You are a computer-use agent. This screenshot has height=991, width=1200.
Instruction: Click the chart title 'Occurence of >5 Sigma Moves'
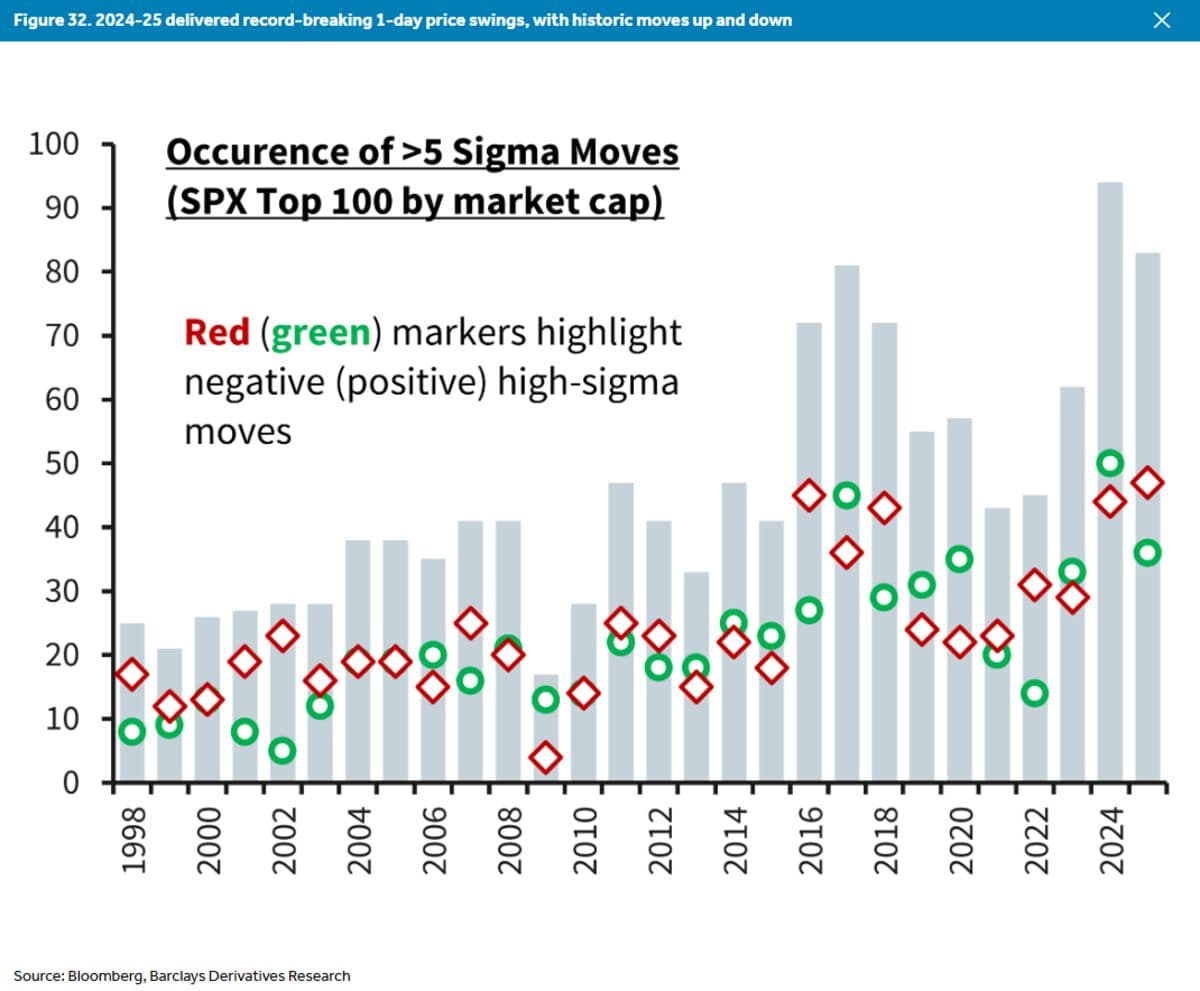click(x=423, y=152)
